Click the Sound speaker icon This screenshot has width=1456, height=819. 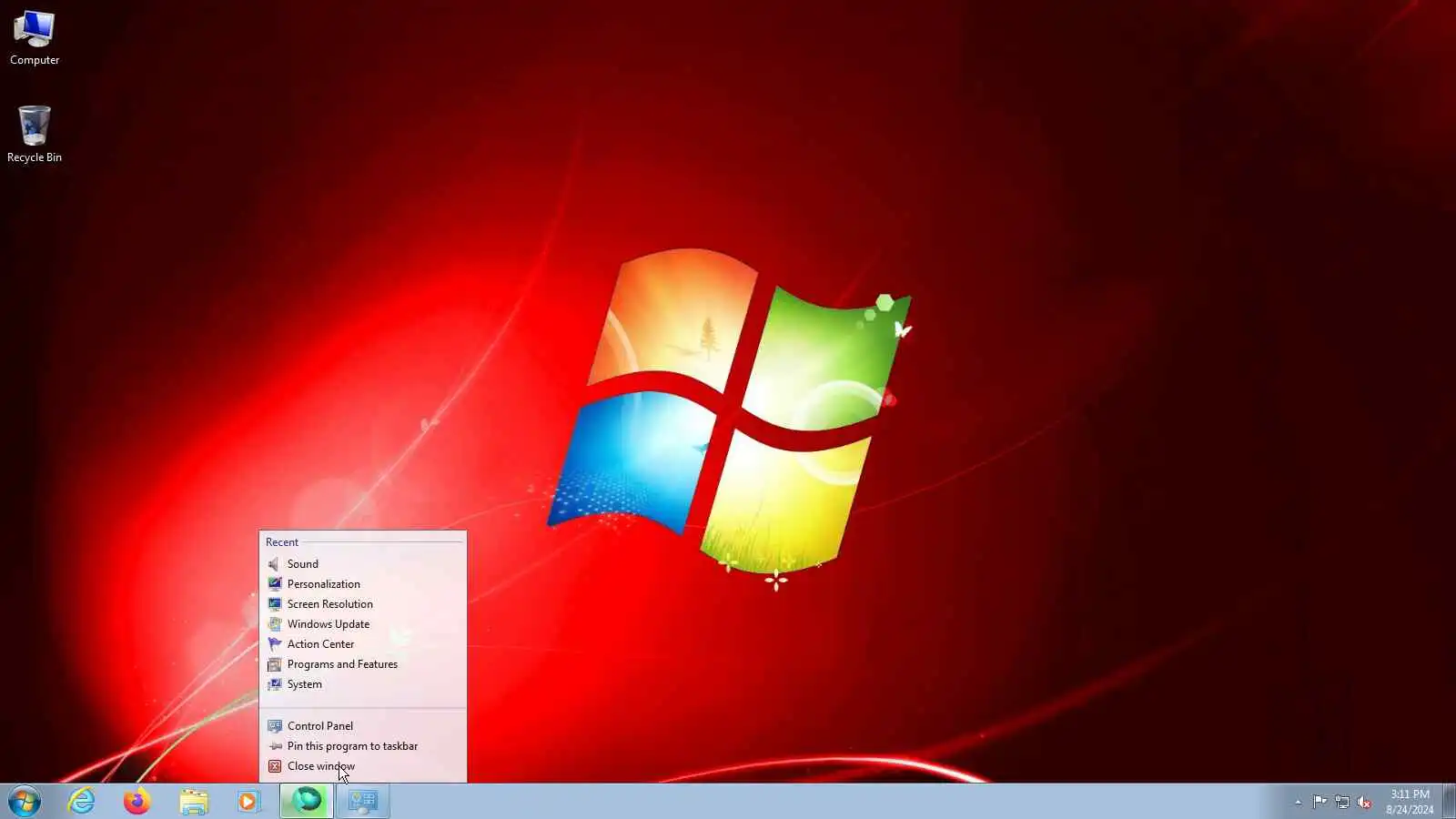274,564
